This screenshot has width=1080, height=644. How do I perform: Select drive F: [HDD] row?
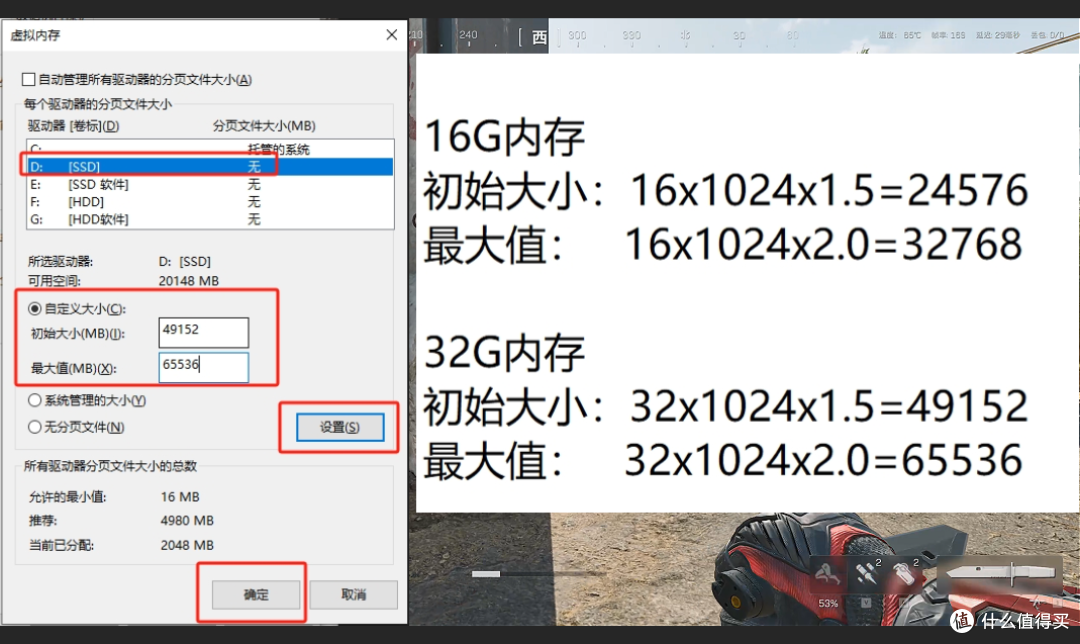pyautogui.click(x=210, y=202)
